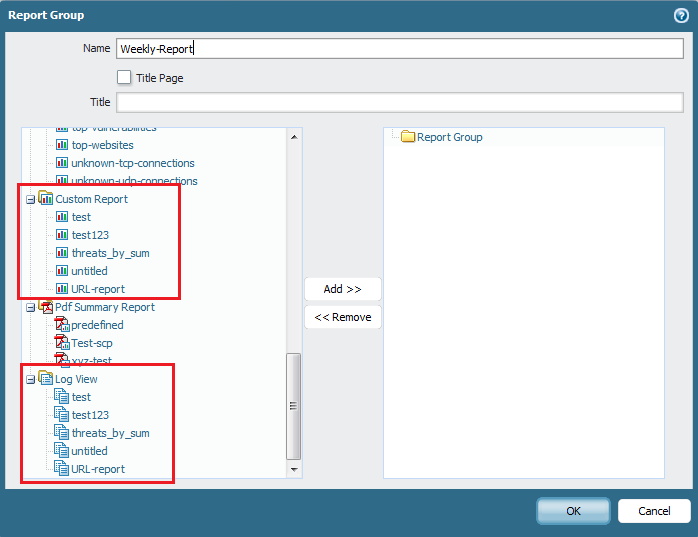Click the scrollbar down arrow
Screen dimensions: 698x537
pos(294,469)
